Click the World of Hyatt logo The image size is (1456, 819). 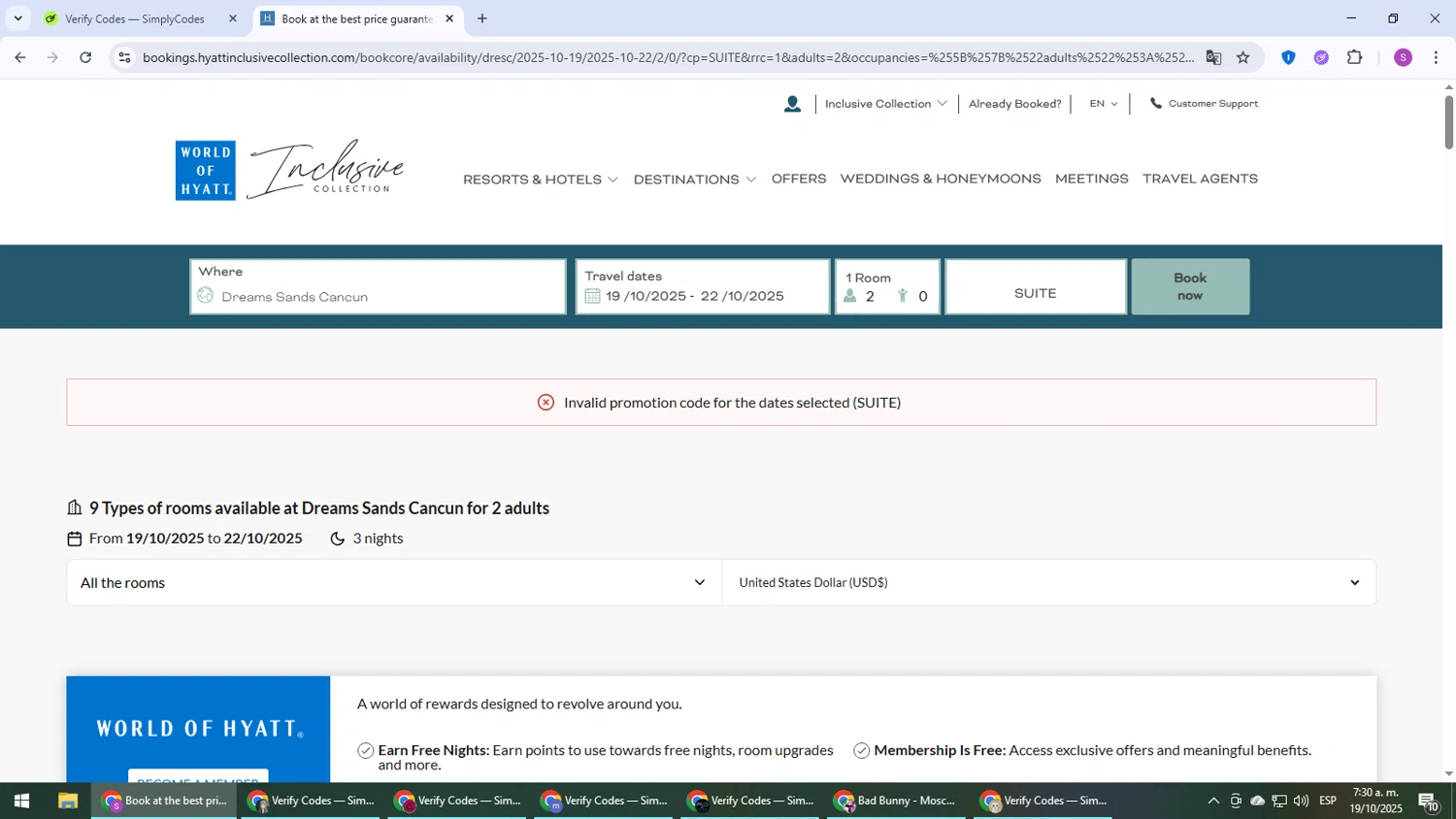[205, 171]
